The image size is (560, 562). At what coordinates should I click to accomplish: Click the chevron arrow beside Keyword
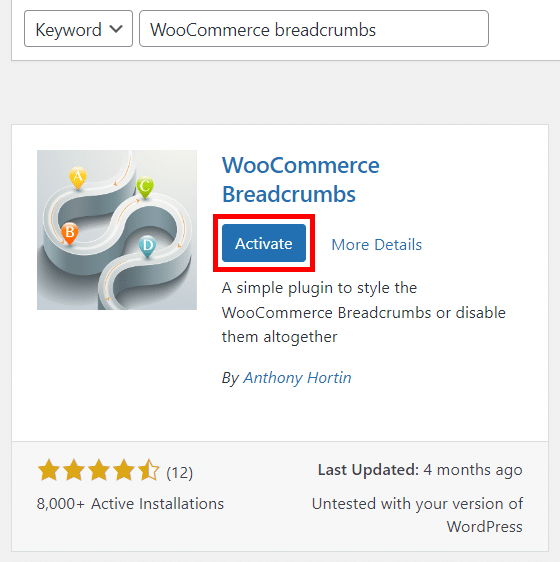point(116,29)
